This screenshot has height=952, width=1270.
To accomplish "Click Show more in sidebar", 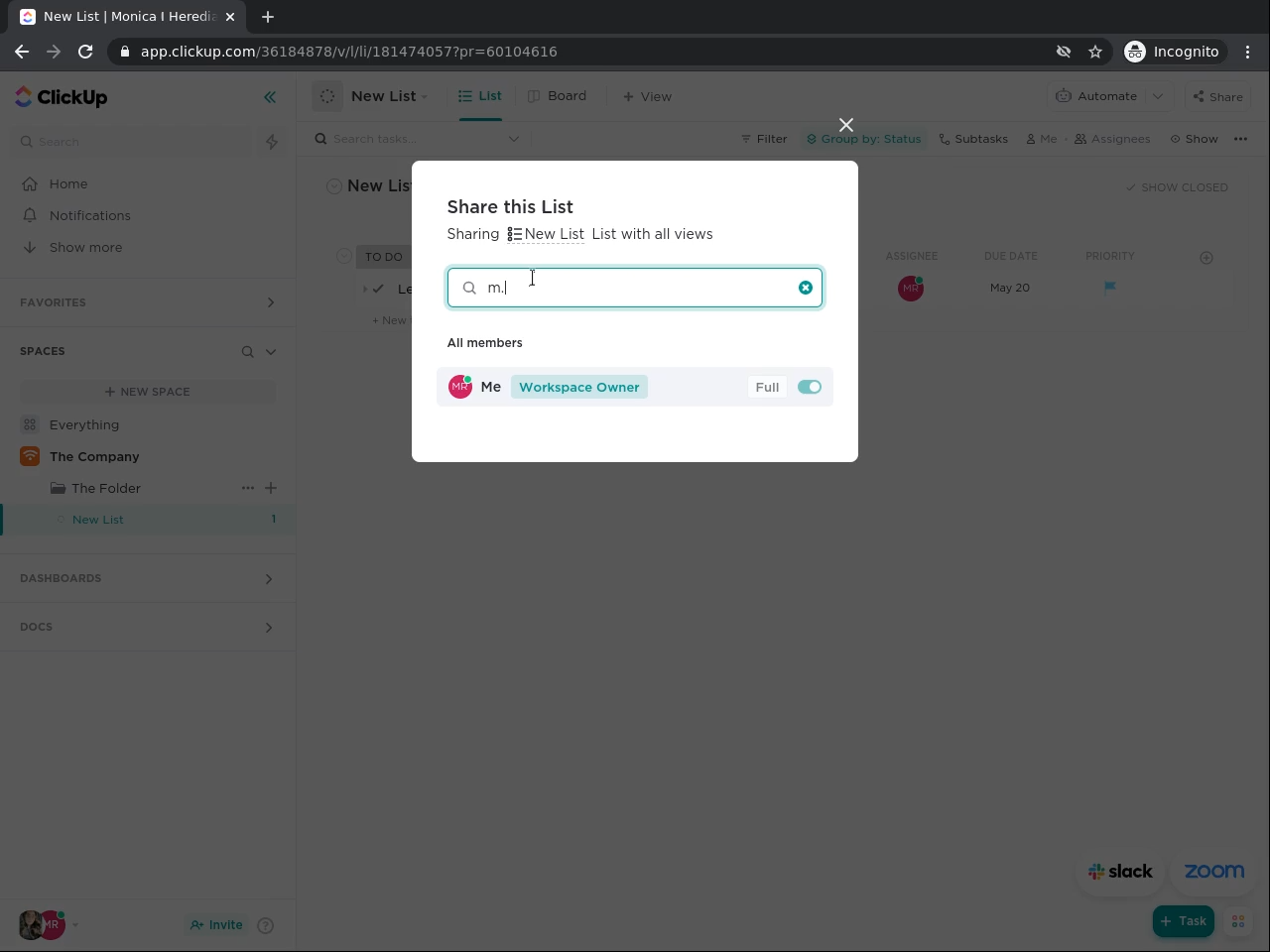I will 86,247.
